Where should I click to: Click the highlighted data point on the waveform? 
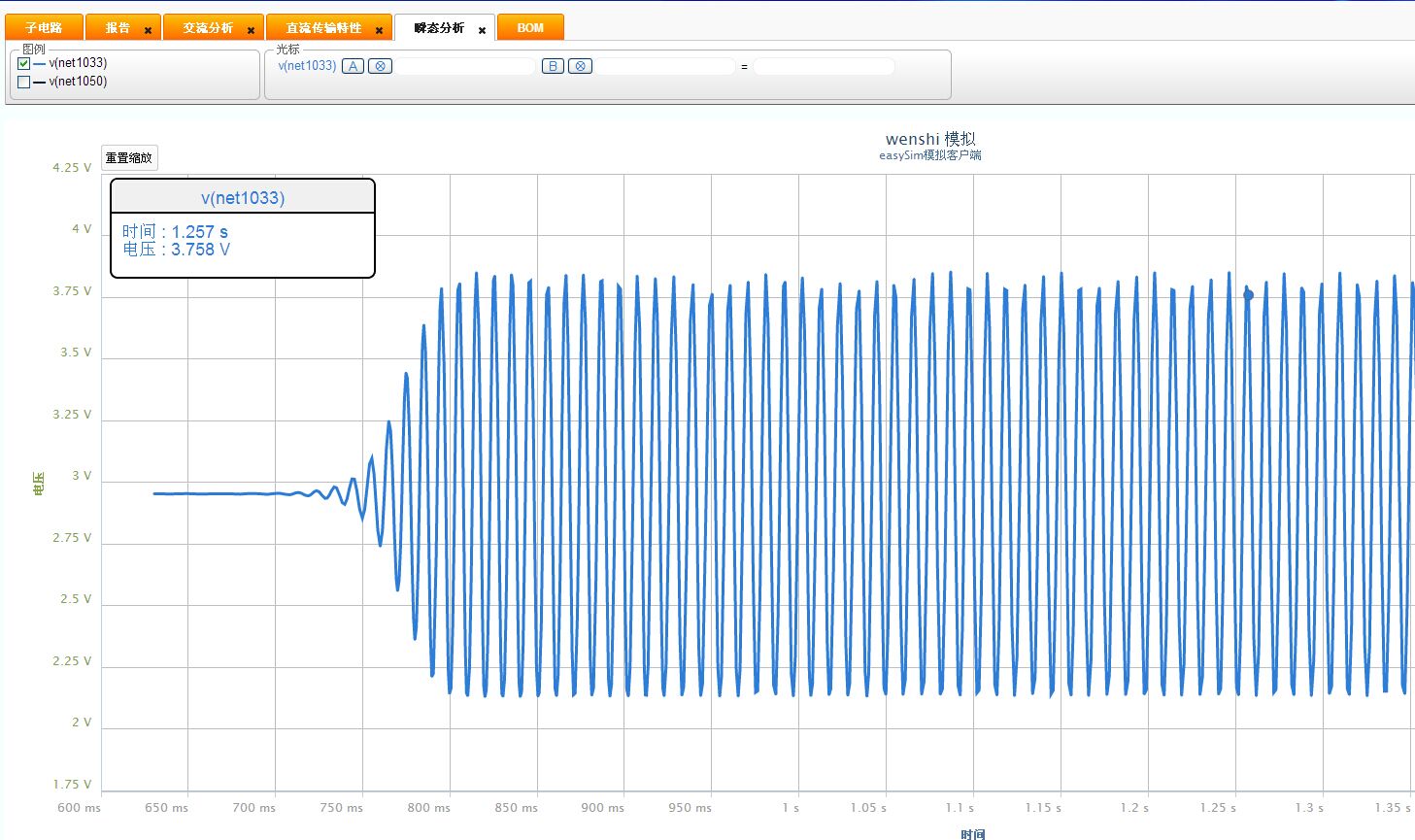[x=1249, y=294]
